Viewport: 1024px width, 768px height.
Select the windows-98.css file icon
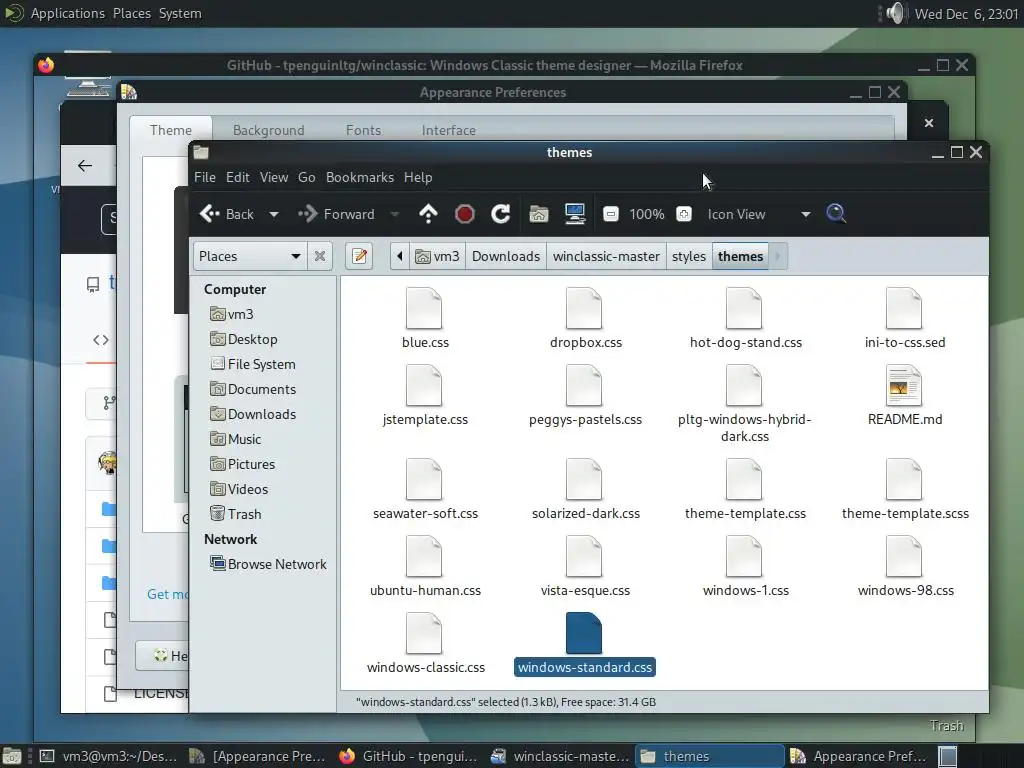click(x=904, y=556)
